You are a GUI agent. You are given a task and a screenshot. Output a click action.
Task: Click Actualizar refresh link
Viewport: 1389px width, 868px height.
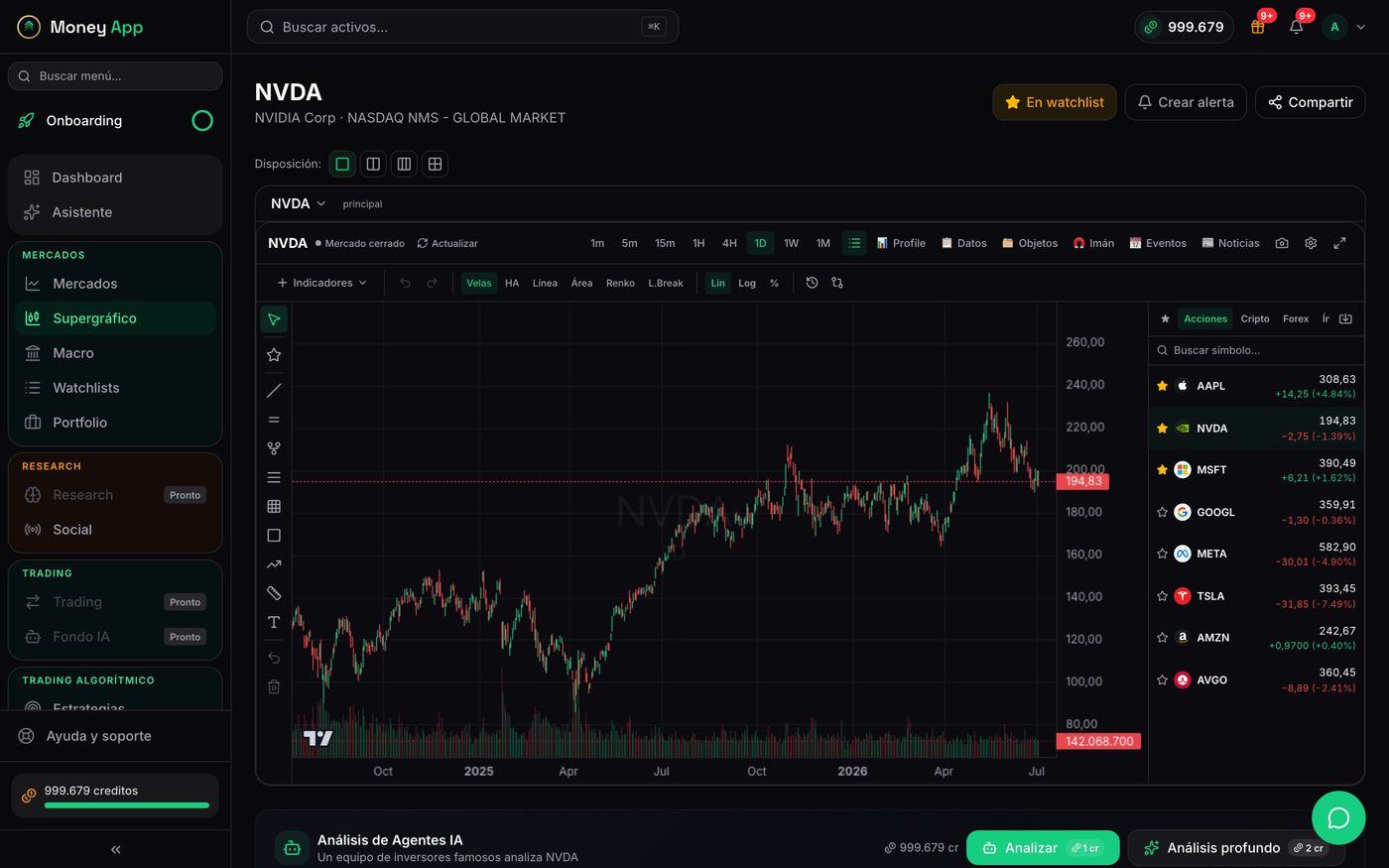click(x=447, y=243)
